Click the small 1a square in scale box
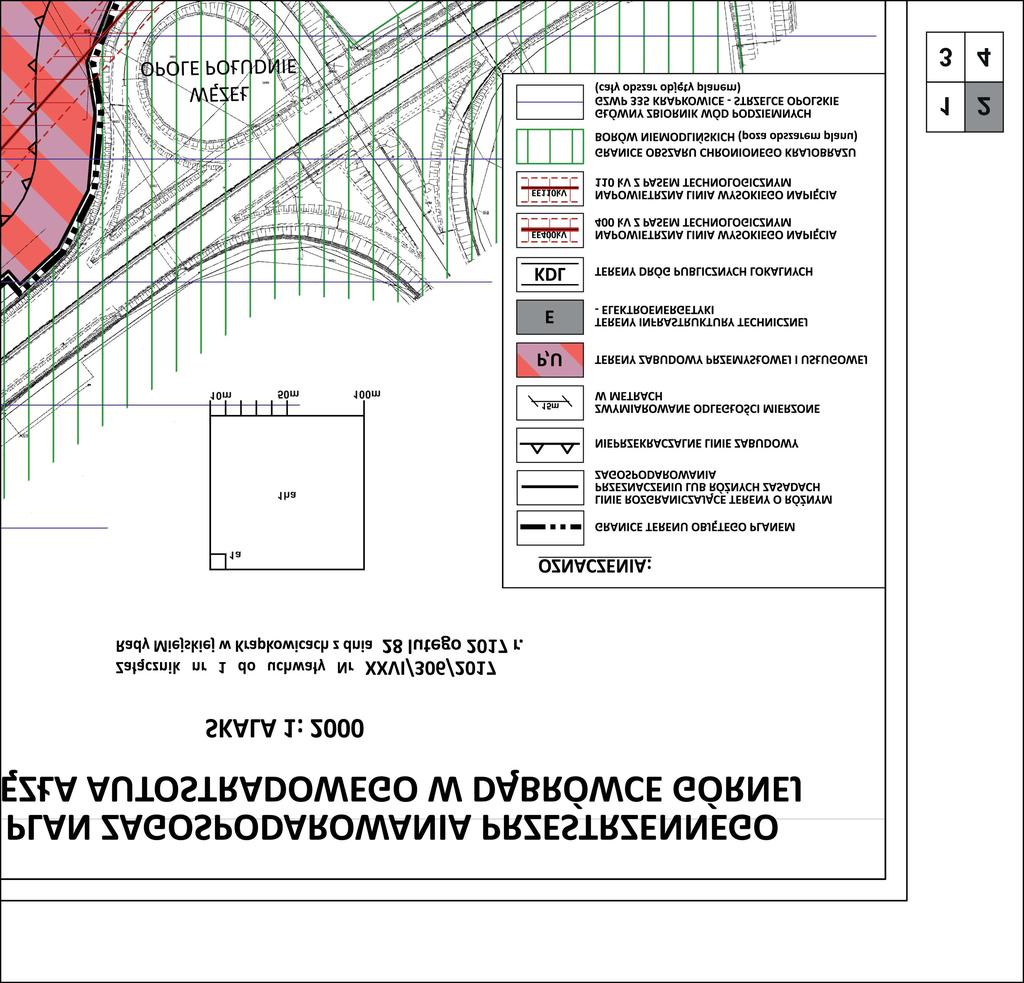This screenshot has height=983, width=1024. point(217,561)
